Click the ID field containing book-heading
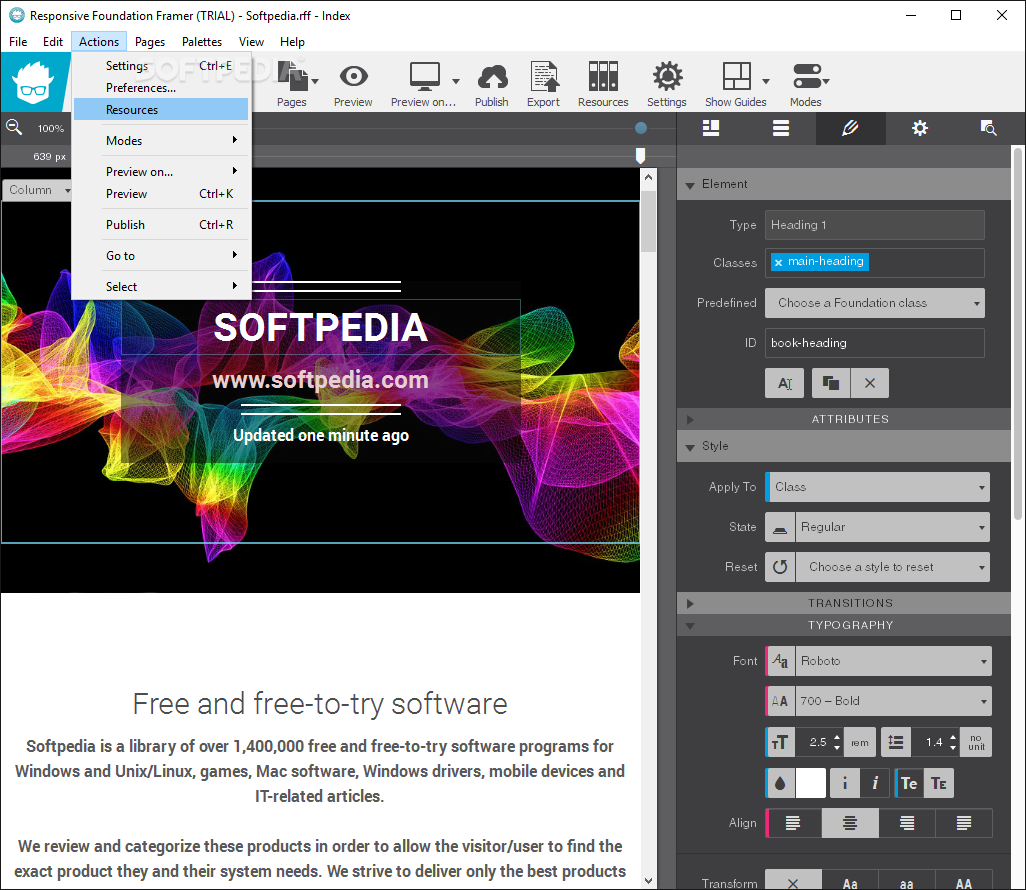1026x890 pixels. point(875,343)
